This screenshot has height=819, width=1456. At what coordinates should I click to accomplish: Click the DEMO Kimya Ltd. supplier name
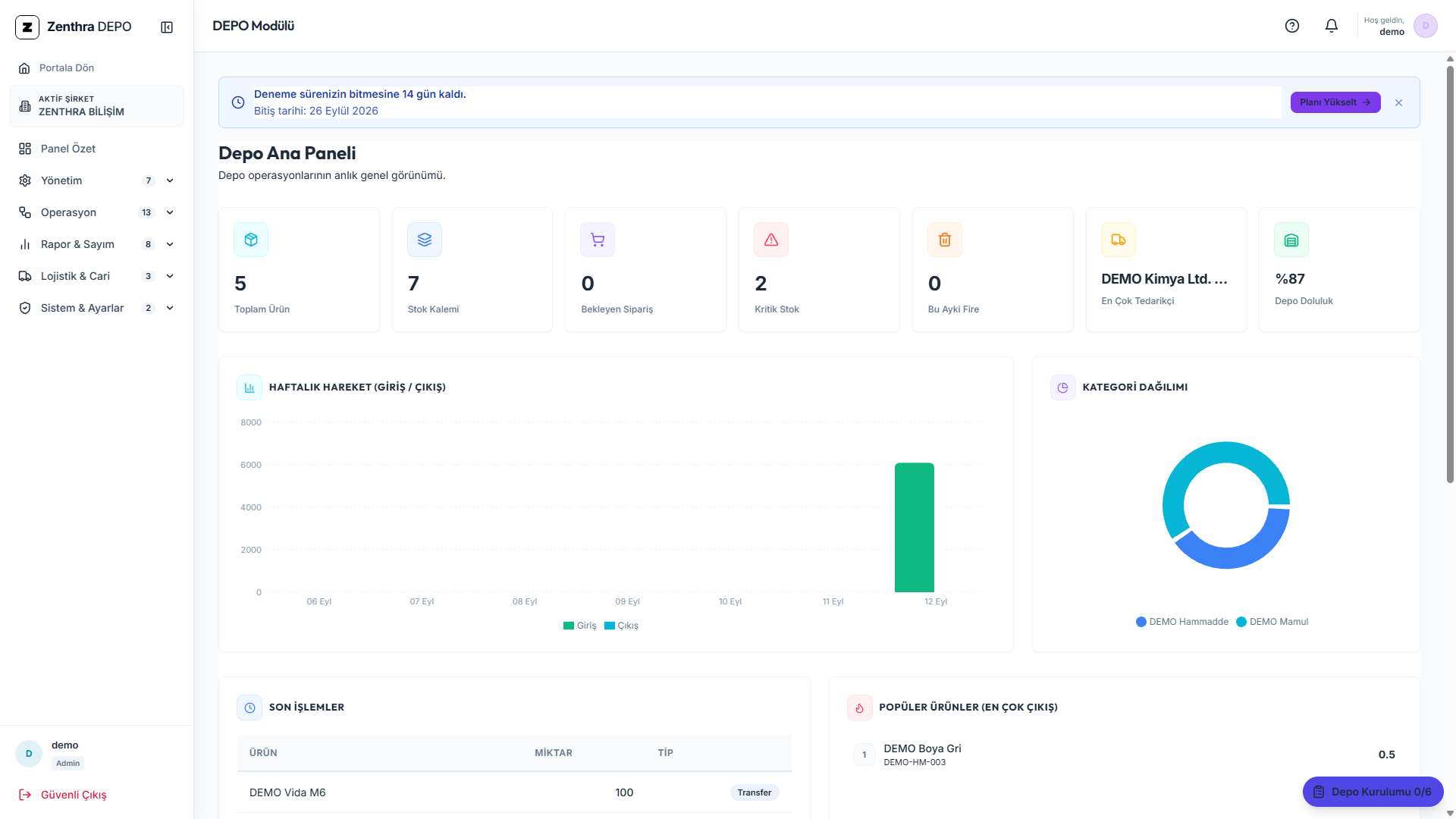(x=1165, y=279)
